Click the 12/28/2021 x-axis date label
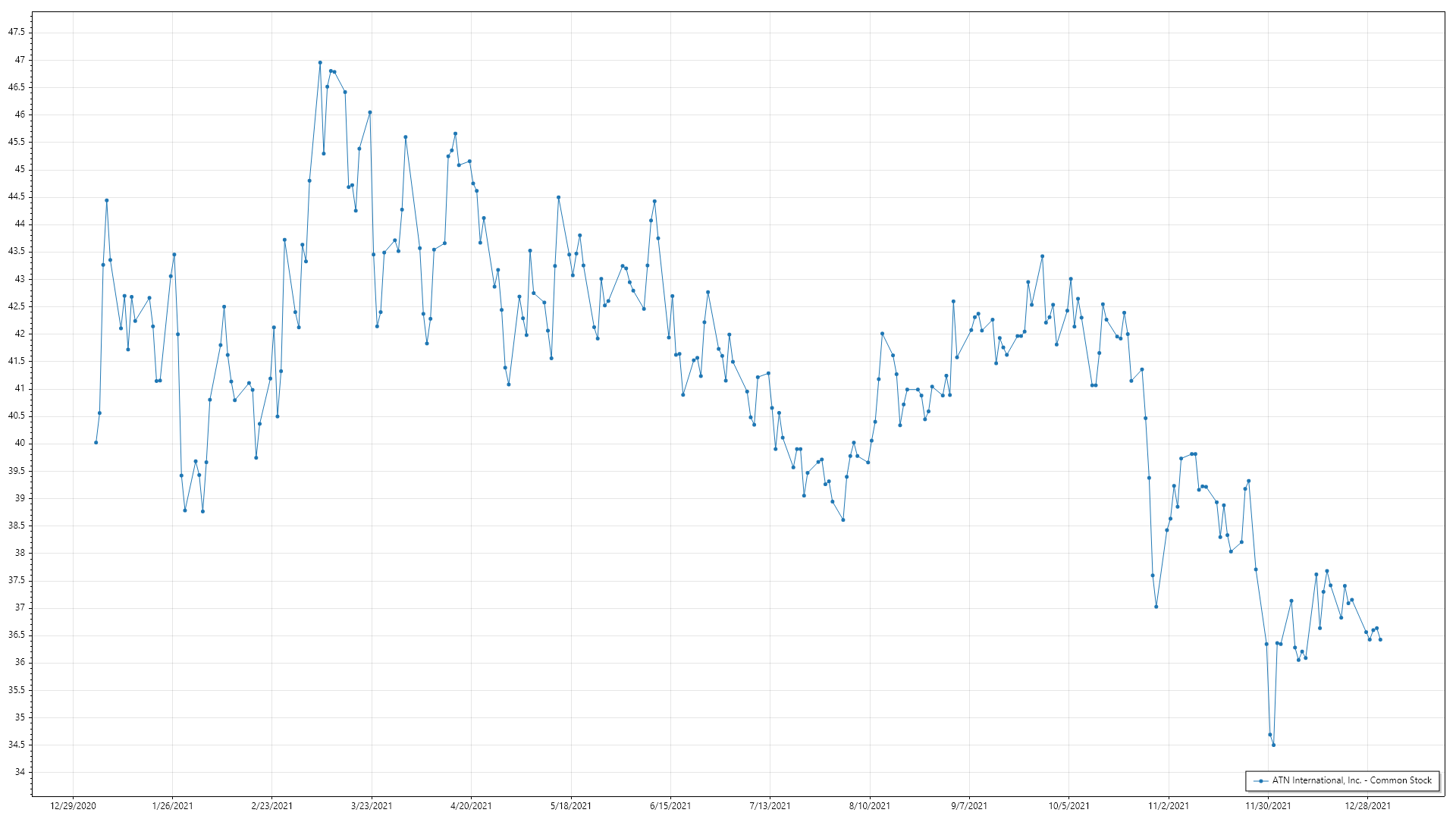Viewport: 1456px width, 819px height. point(1367,806)
